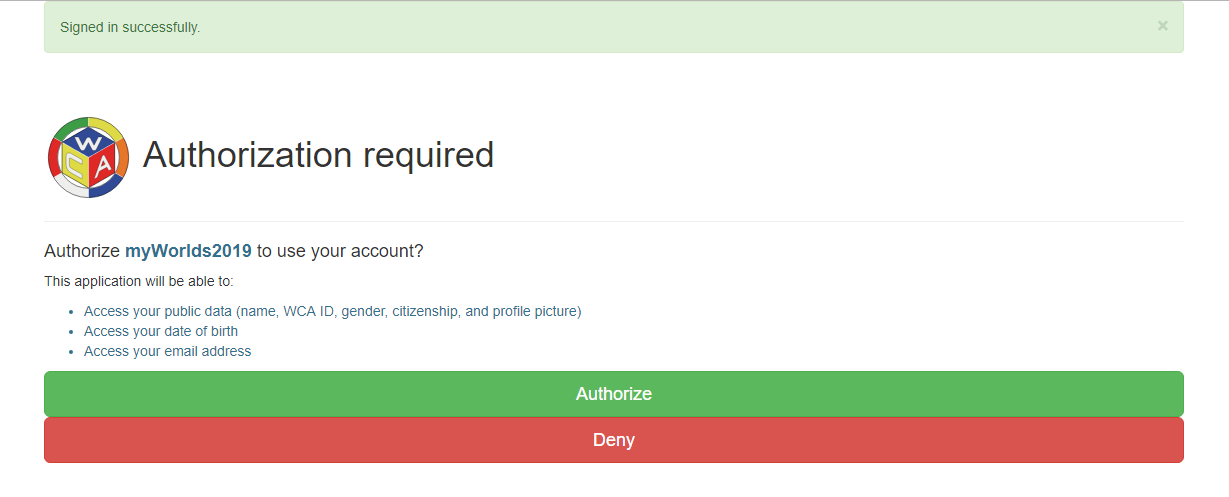Deny the authorization request
The image size is (1229, 497).
point(614,440)
